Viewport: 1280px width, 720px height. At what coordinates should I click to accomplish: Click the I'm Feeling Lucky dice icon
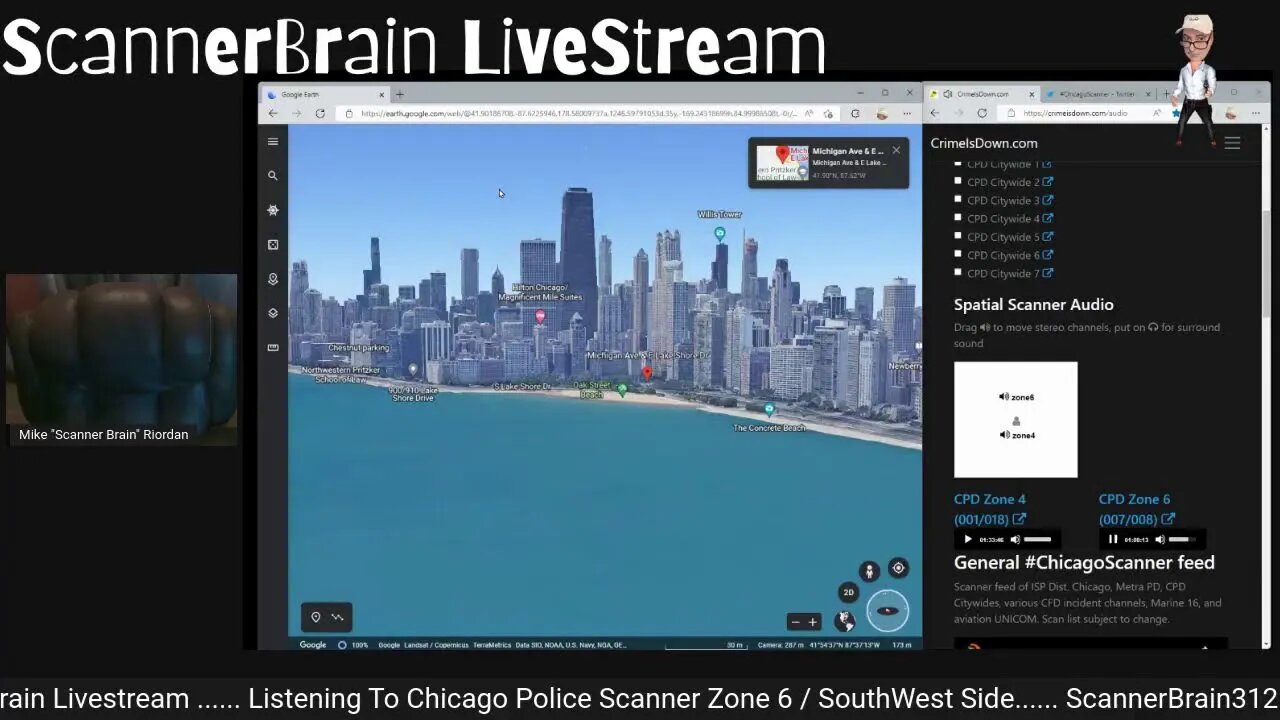[273, 244]
